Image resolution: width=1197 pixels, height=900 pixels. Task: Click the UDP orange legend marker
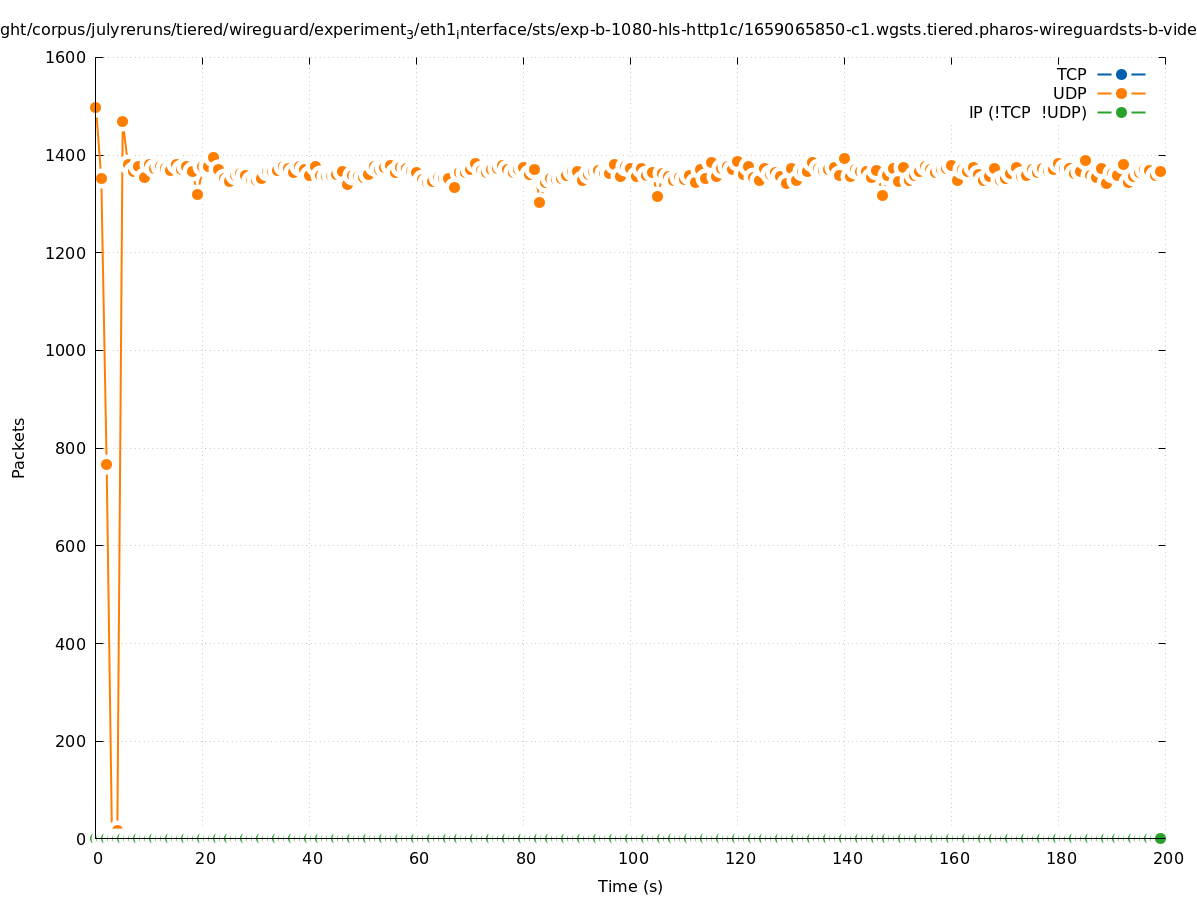(x=1121, y=93)
